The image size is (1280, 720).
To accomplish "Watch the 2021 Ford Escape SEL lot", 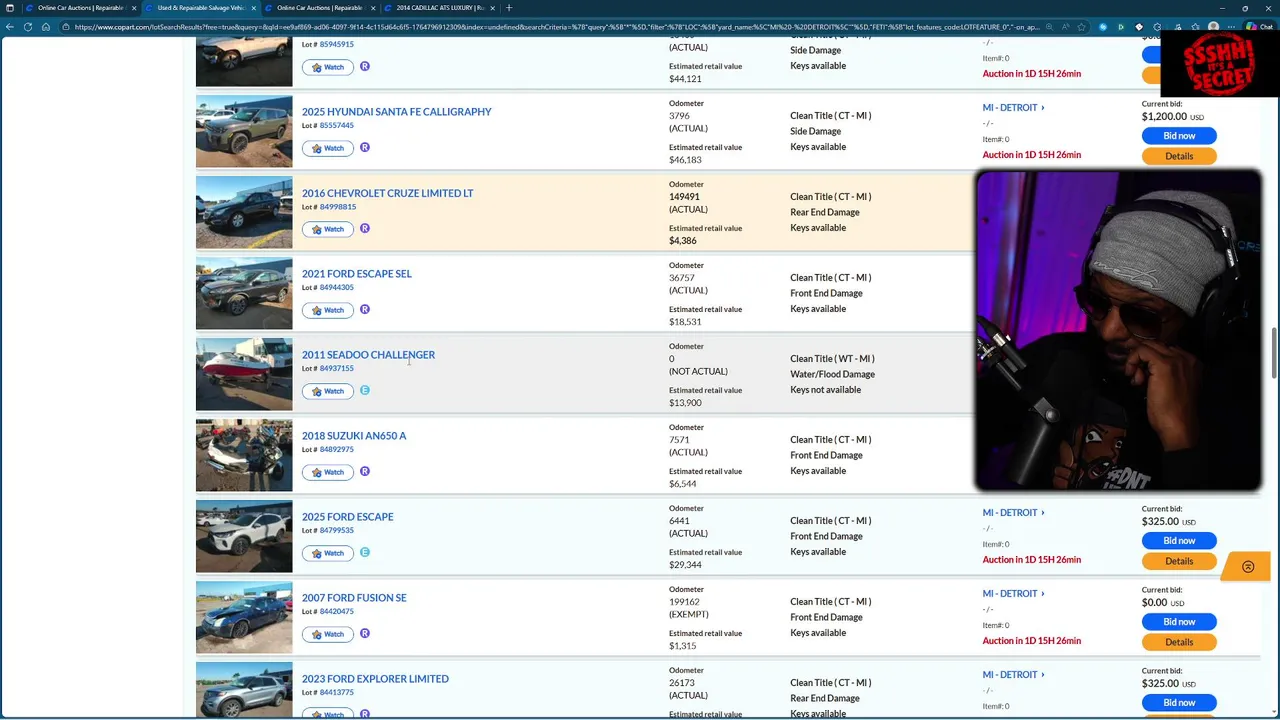I will 328,310.
